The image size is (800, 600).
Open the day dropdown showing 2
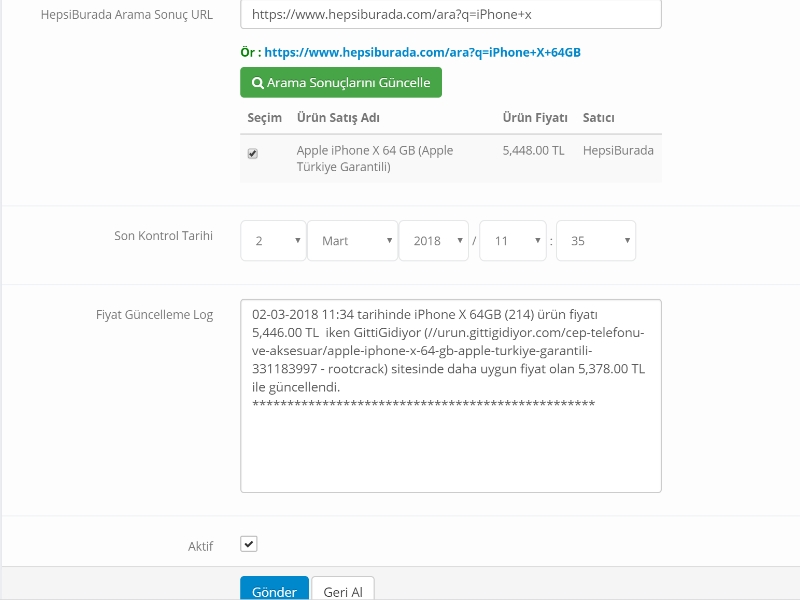click(x=273, y=241)
